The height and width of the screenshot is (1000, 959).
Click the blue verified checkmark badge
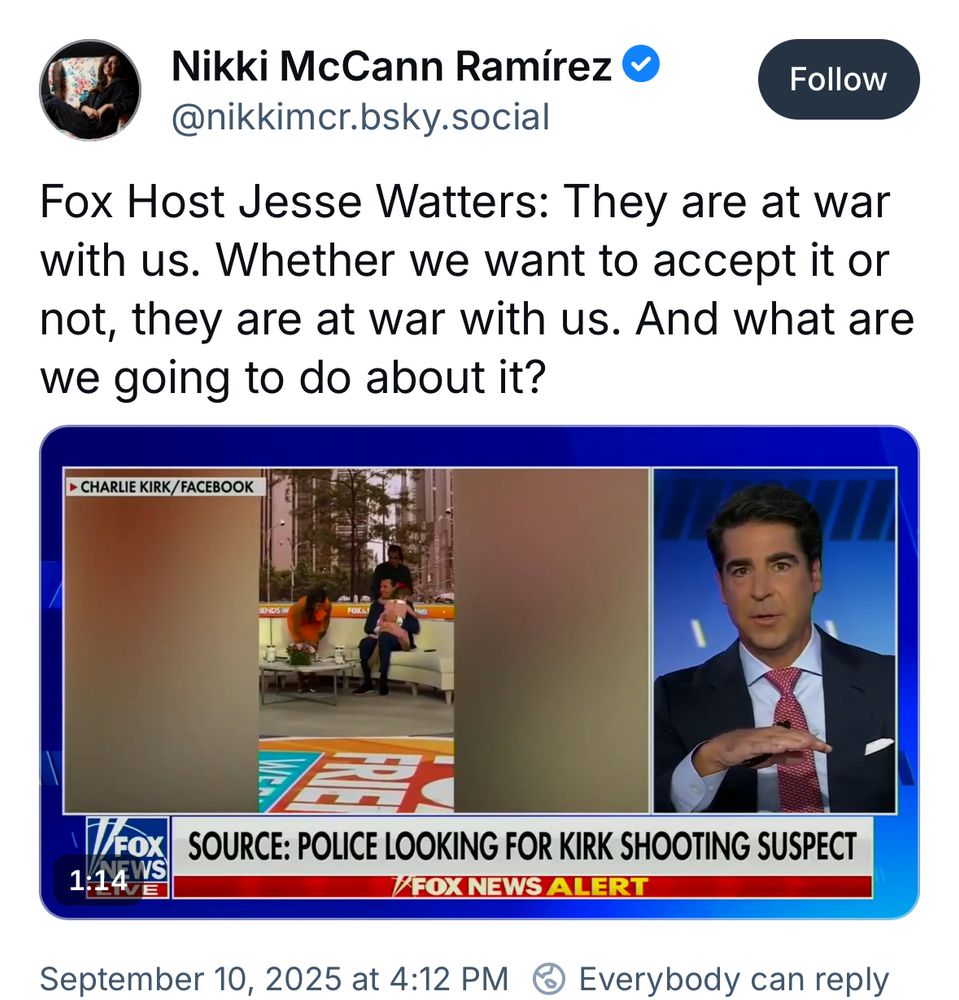point(641,64)
